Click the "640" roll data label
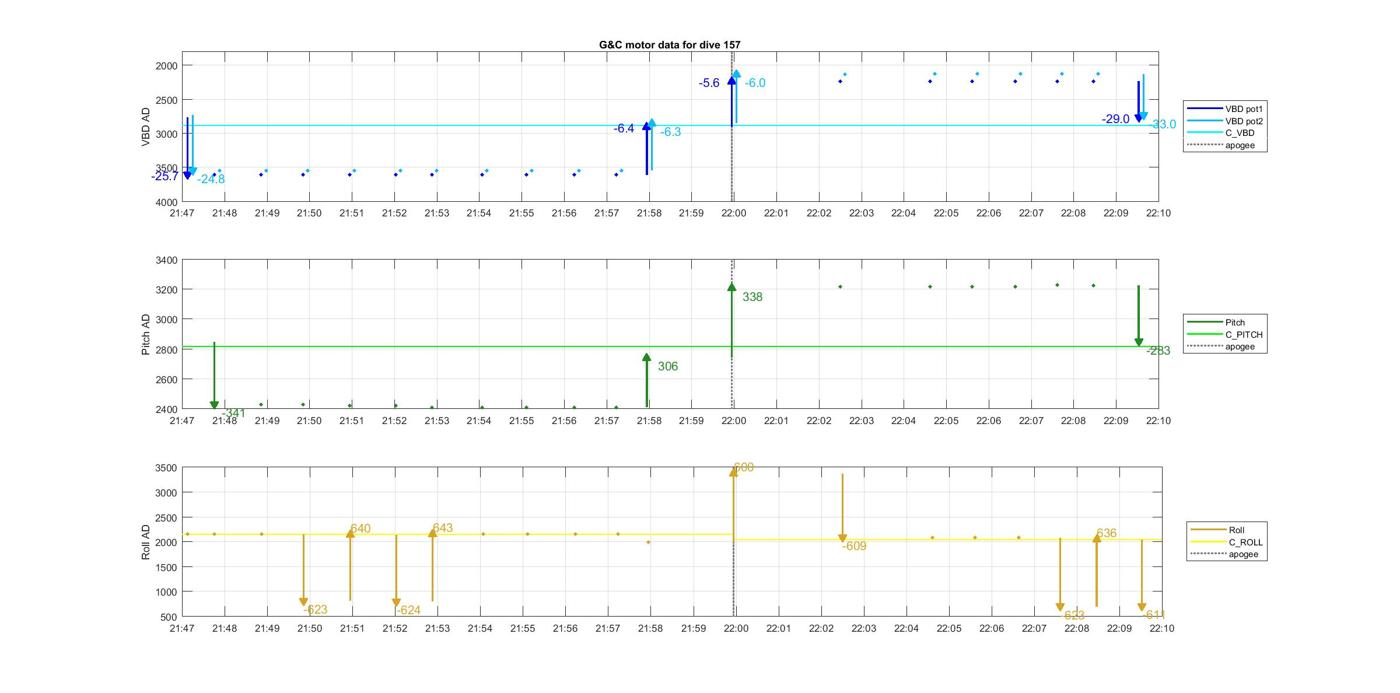The height and width of the screenshot is (693, 1400). (x=360, y=529)
